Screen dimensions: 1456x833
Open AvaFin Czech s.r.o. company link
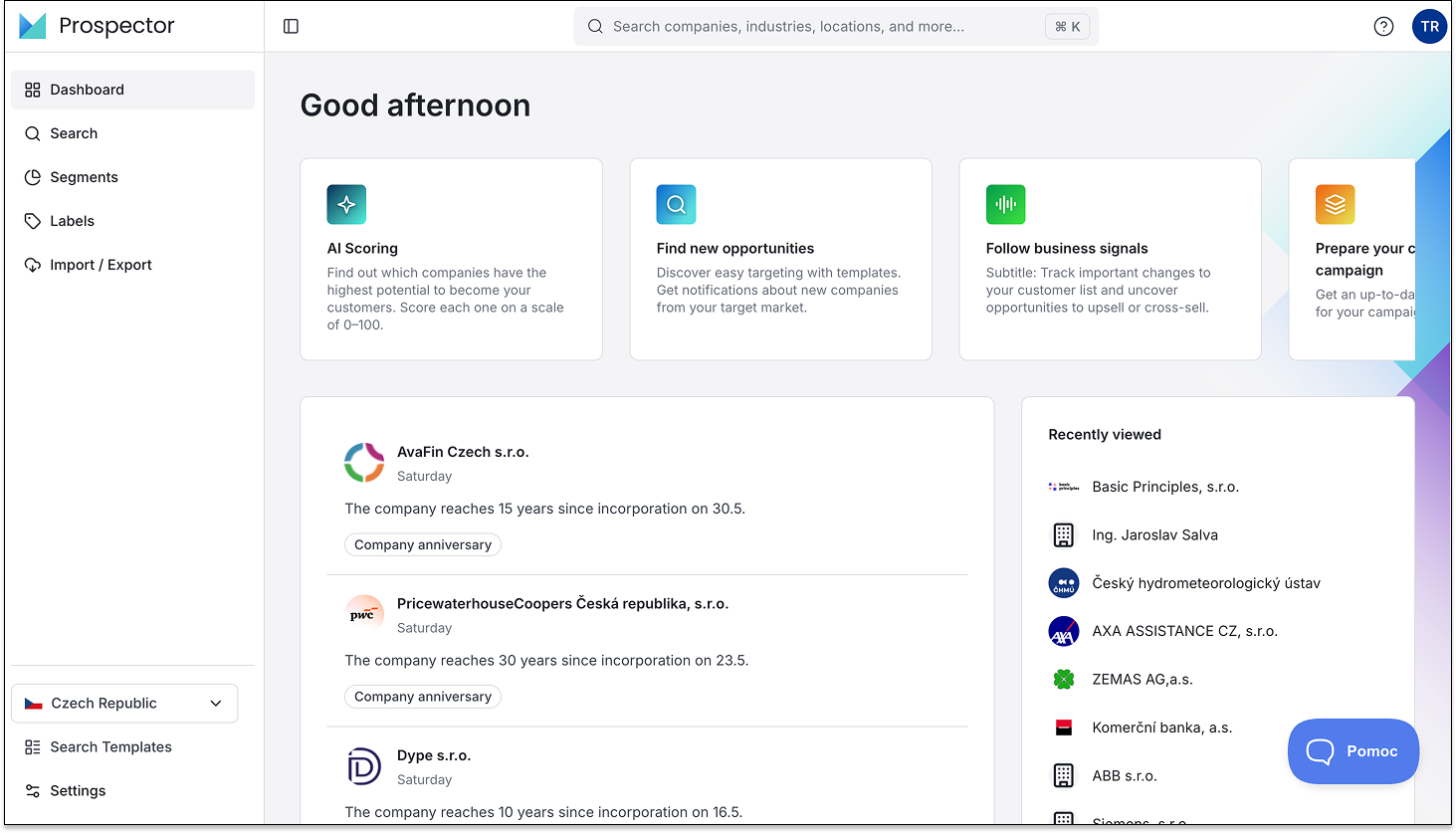[x=463, y=452]
